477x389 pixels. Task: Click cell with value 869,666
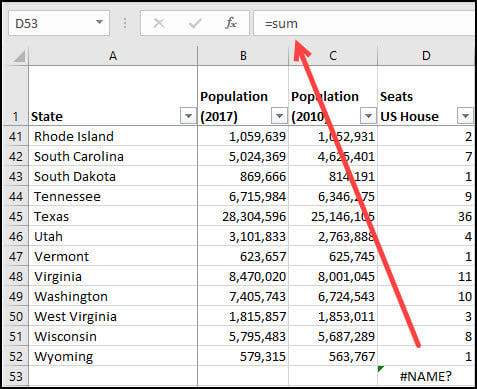tap(243, 176)
